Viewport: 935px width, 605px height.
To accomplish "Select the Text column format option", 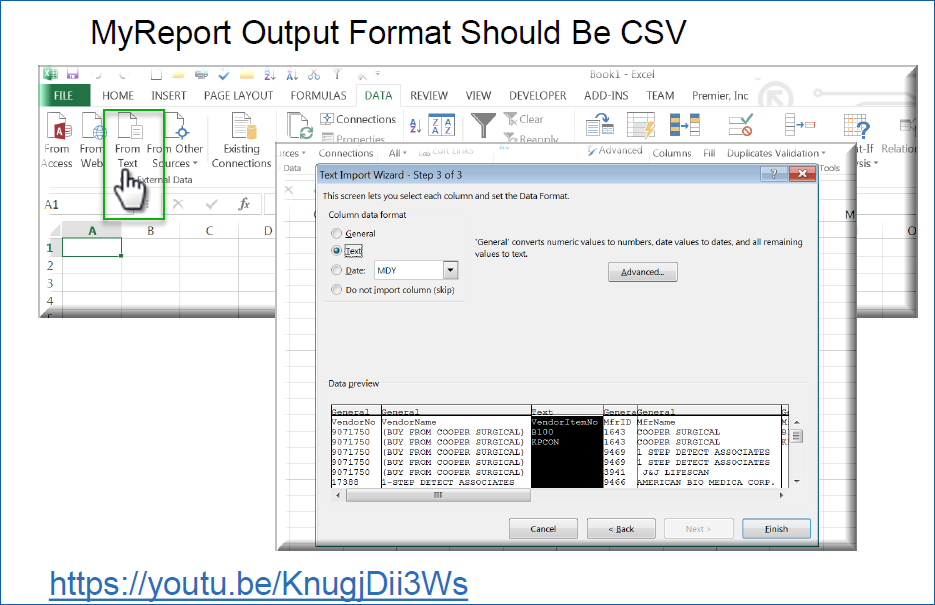I will tap(336, 251).
